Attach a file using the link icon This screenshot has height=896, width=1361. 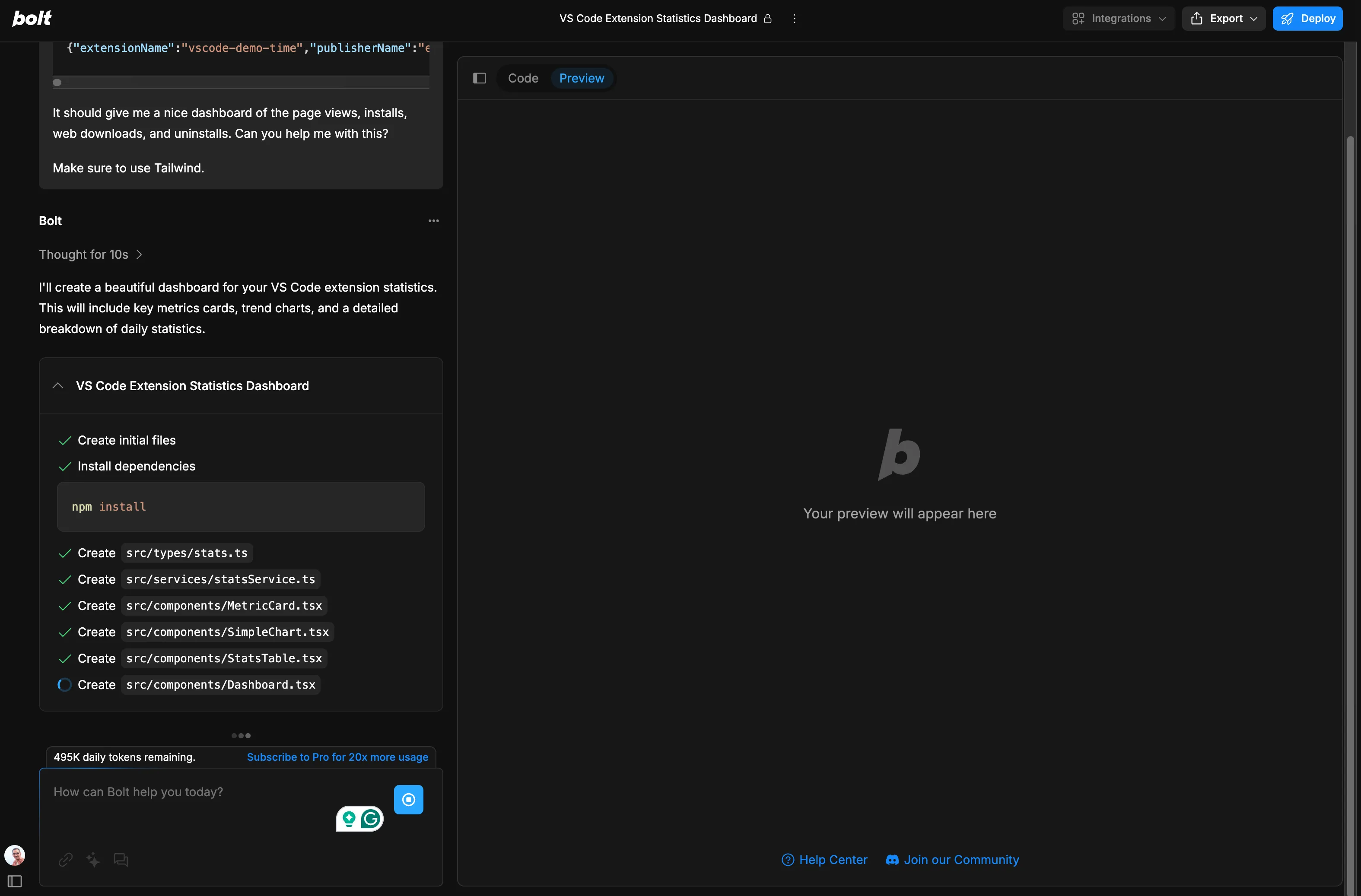pyautogui.click(x=66, y=859)
